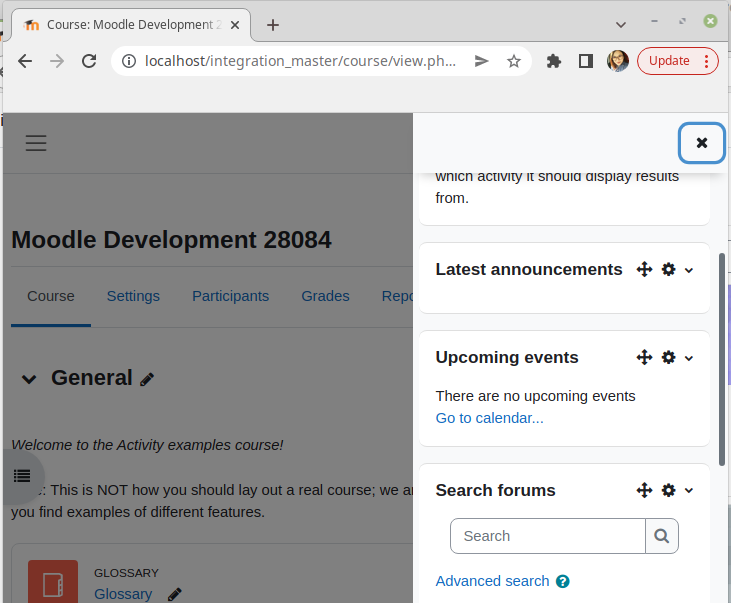This screenshot has width=731, height=603.
Task: Open the hamburger navigation menu
Action: (x=36, y=143)
